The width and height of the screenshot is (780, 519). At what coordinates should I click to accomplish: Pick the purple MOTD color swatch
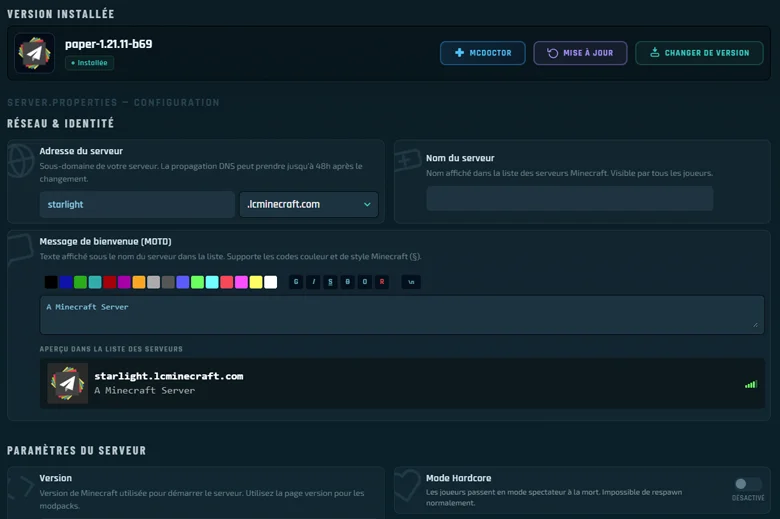pos(124,282)
